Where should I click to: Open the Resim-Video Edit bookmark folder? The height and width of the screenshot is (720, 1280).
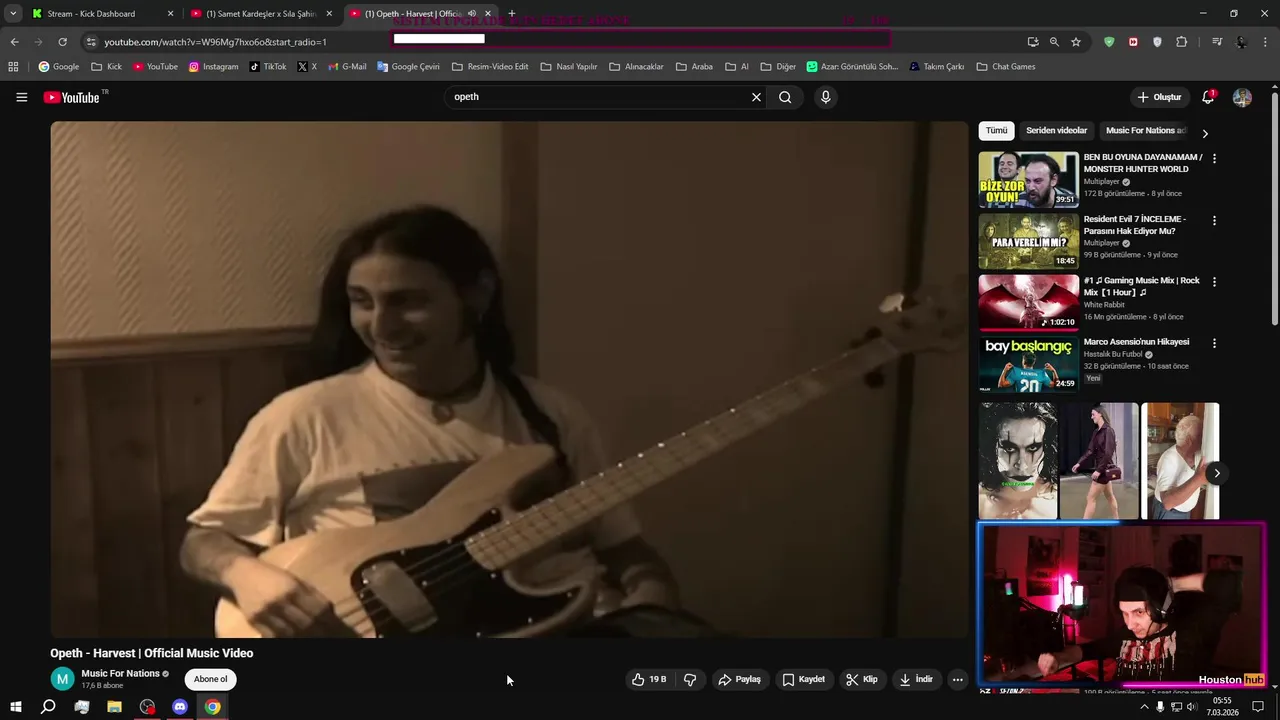pos(490,67)
